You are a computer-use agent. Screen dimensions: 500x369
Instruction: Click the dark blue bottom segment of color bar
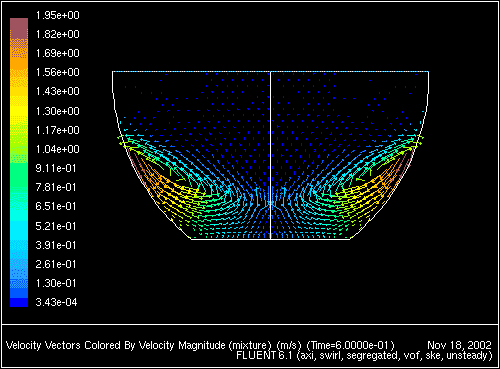click(x=19, y=302)
